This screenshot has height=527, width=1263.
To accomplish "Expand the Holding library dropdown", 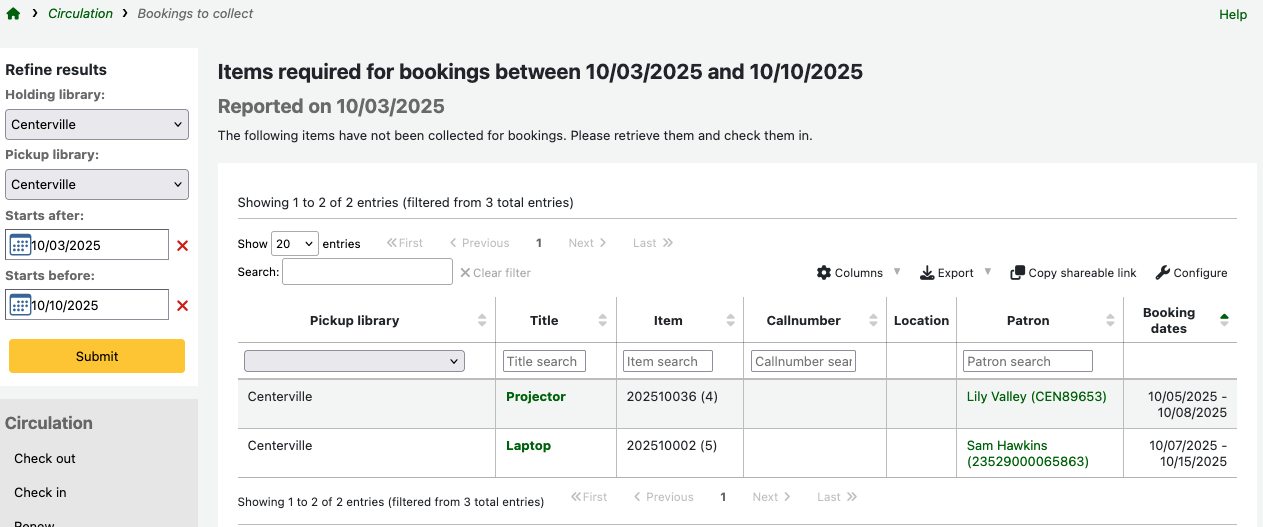I will pos(97,125).
